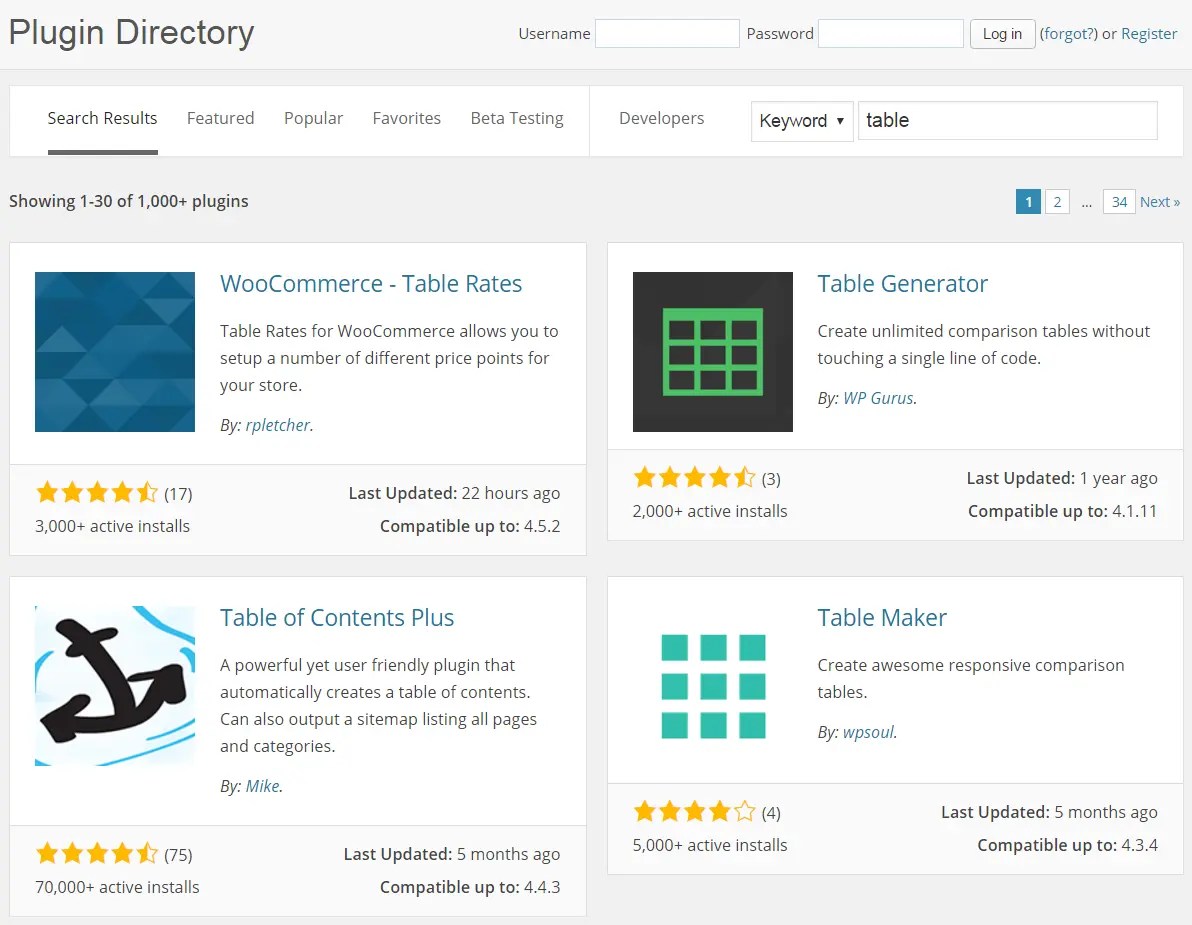Click Compatible up to: 4.1.11 text
The width and height of the screenshot is (1192, 925).
(x=1062, y=511)
